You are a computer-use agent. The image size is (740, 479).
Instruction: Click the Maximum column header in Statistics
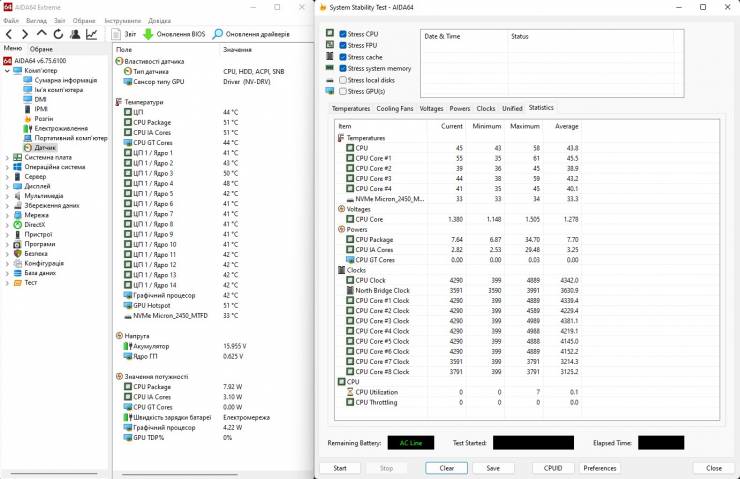pyautogui.click(x=524, y=126)
